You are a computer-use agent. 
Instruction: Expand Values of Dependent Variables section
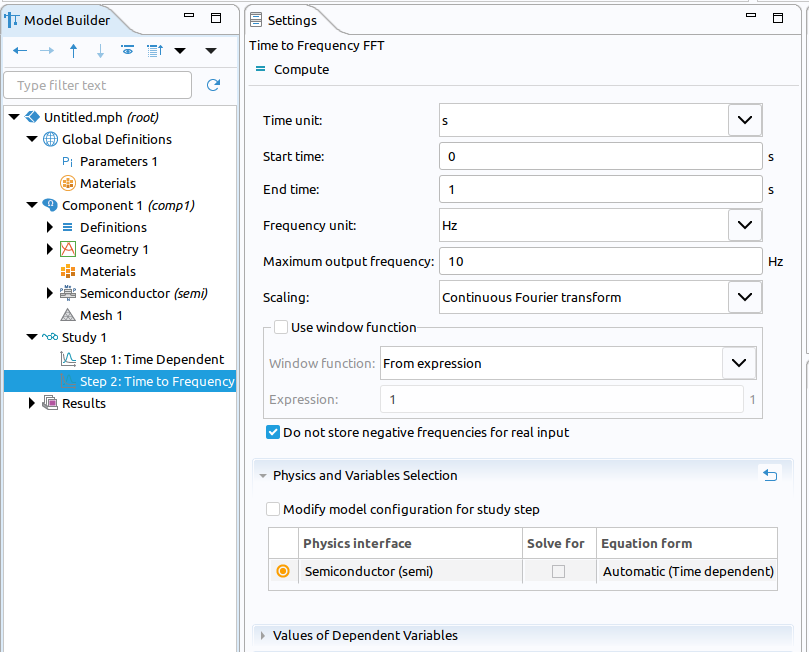pyautogui.click(x=263, y=635)
